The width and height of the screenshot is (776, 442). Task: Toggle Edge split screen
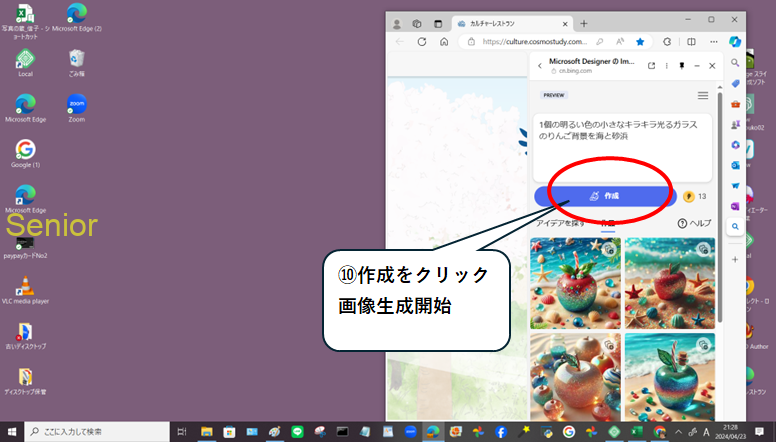691,42
